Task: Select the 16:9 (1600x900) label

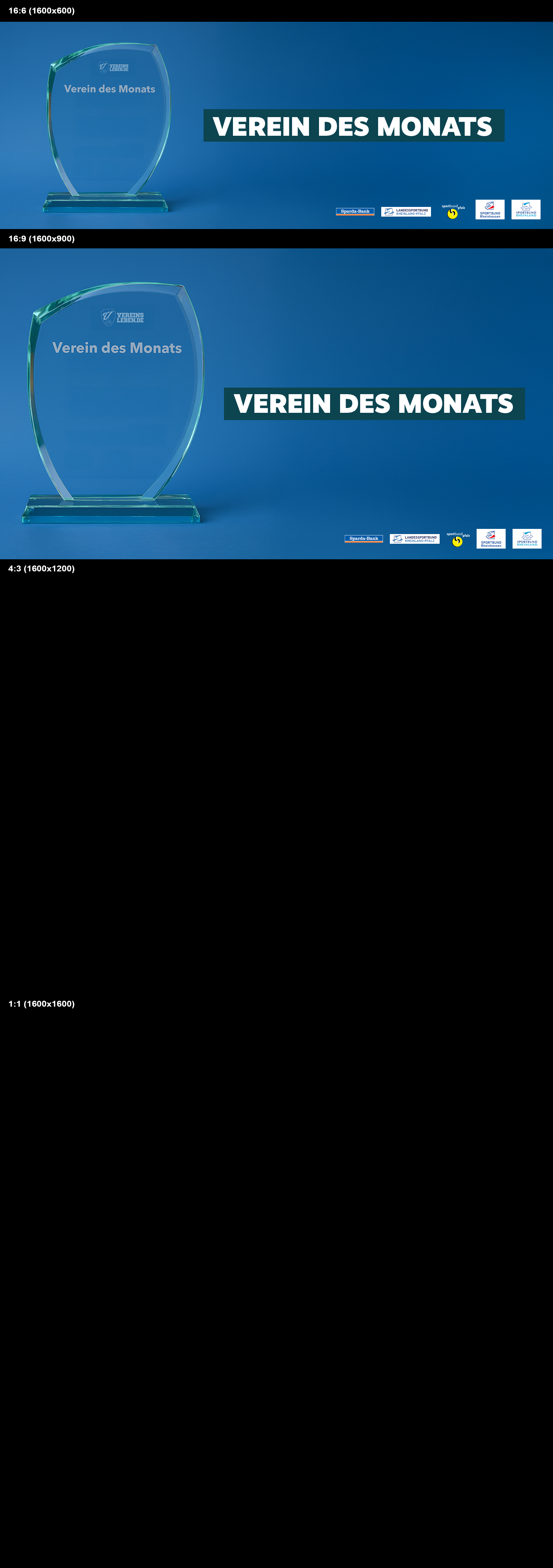Action: [x=41, y=239]
